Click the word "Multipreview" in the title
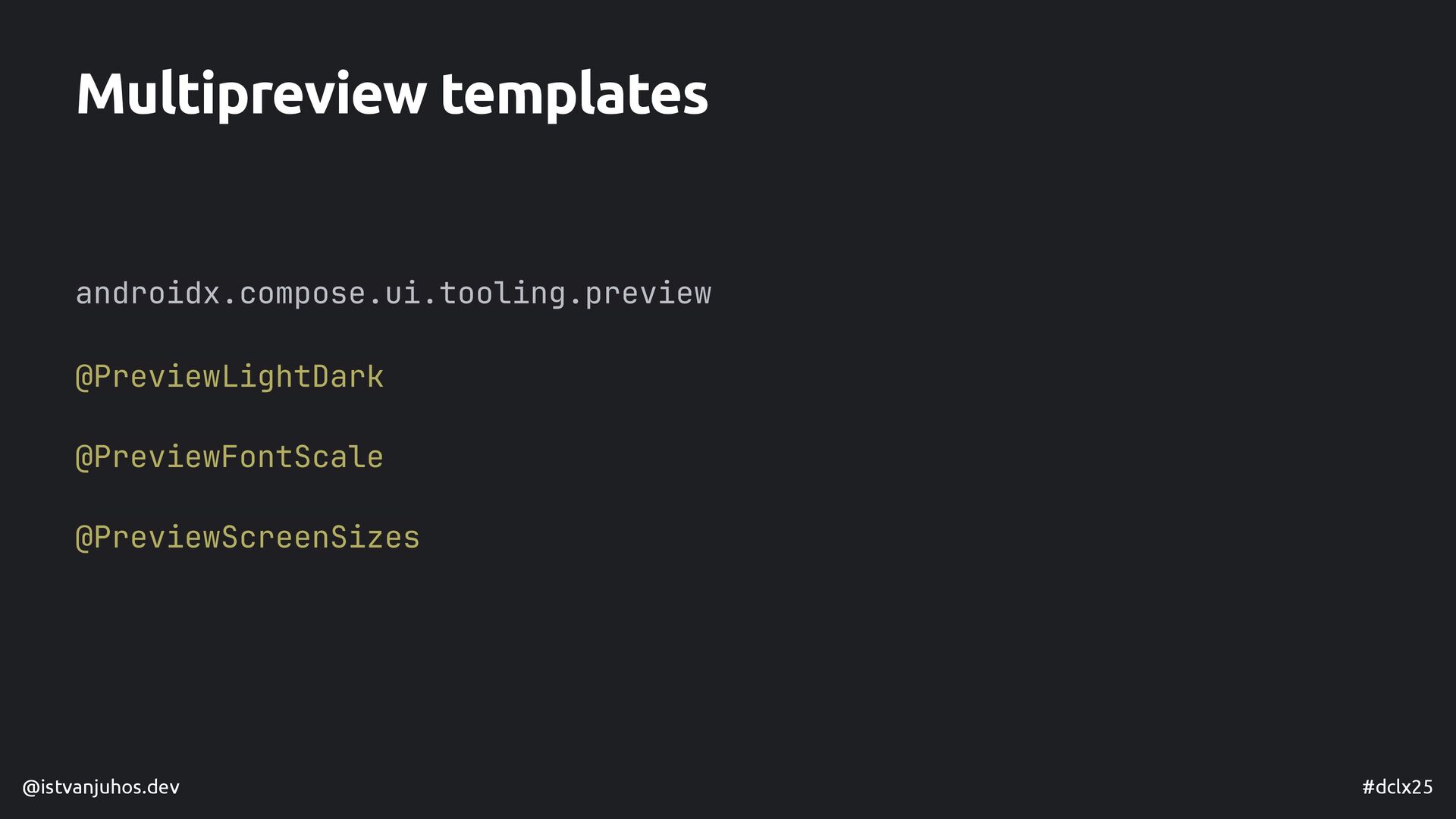Image resolution: width=1456 pixels, height=819 pixels. pyautogui.click(x=251, y=94)
